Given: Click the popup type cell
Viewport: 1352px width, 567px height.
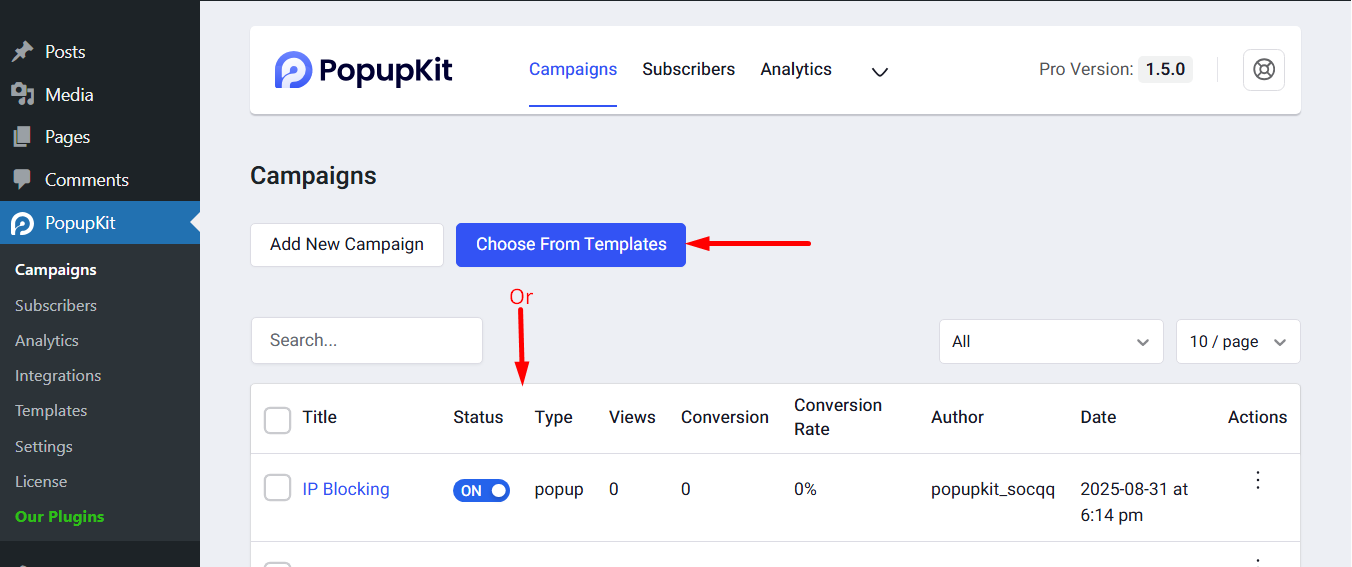Looking at the screenshot, I should click(559, 490).
